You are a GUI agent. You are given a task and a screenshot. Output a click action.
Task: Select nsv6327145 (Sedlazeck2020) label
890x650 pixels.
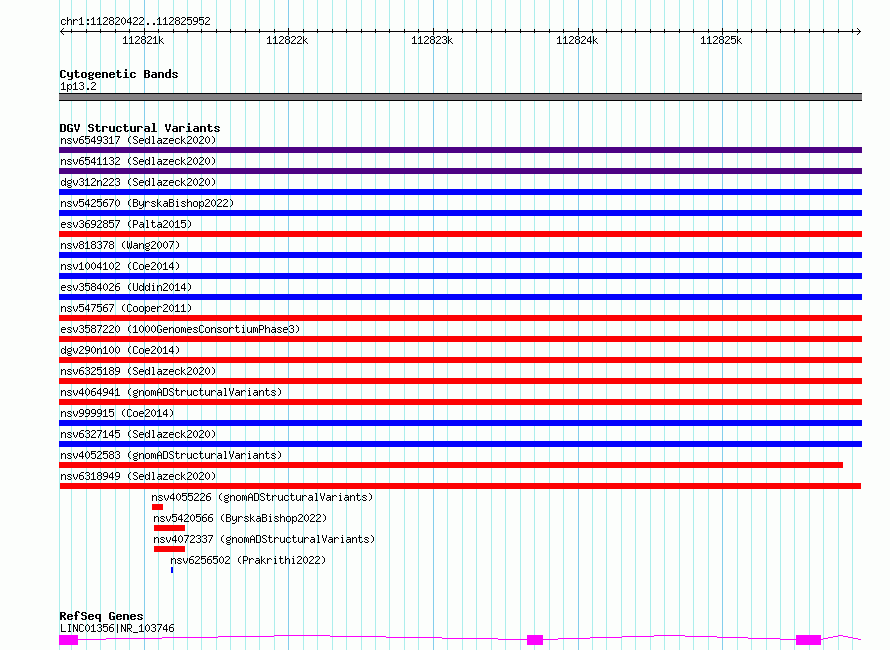138,434
